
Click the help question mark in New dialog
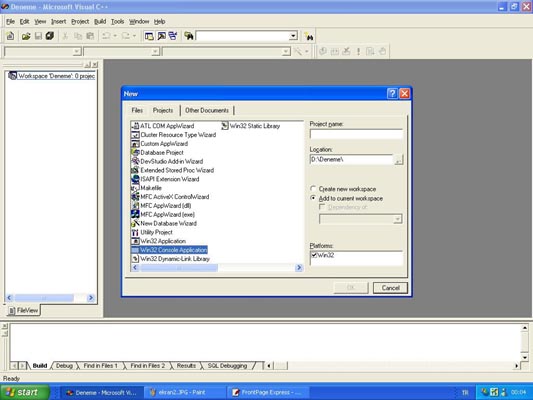point(392,93)
